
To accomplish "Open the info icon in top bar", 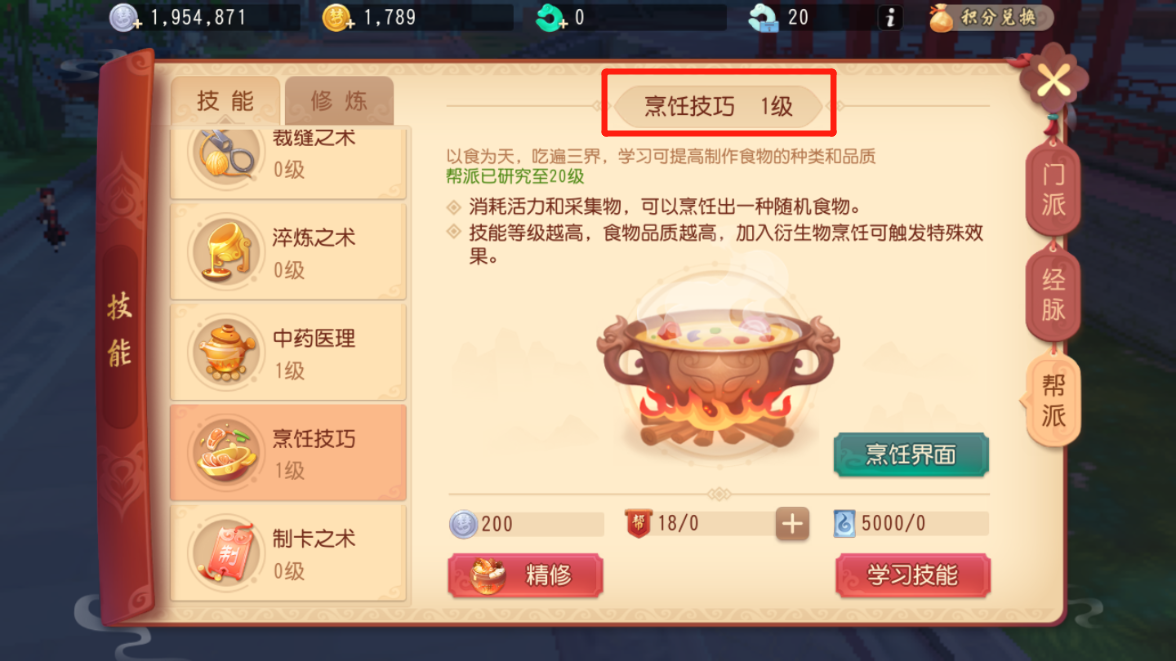I will pyautogui.click(x=890, y=17).
